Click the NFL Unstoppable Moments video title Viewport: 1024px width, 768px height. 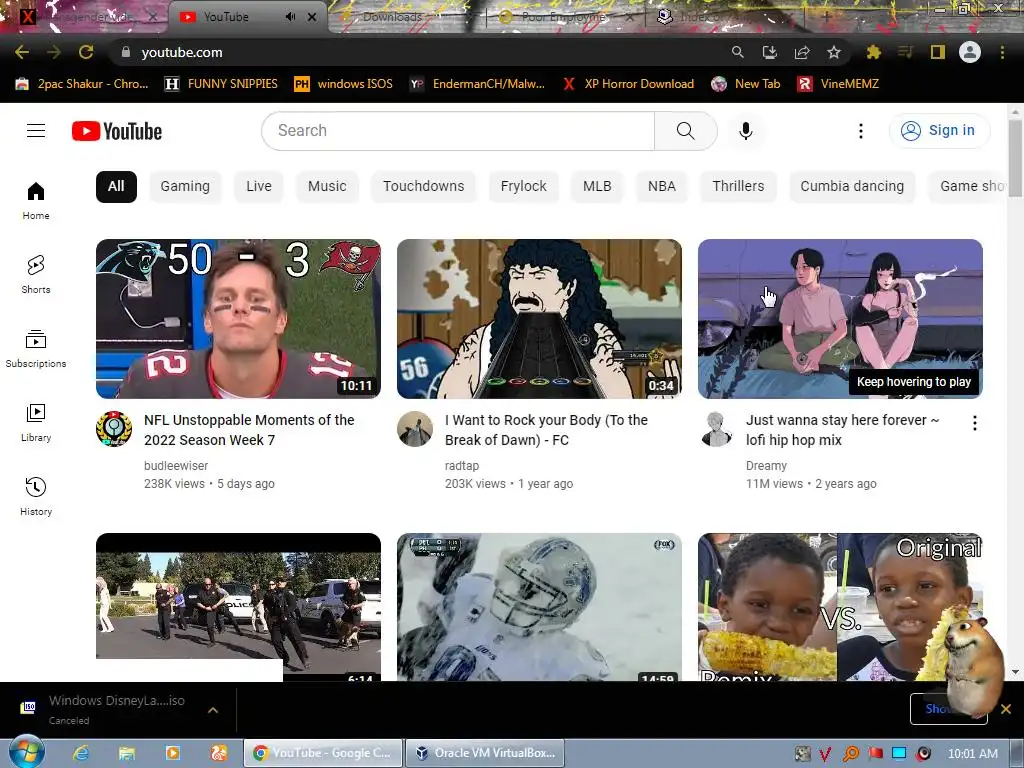click(249, 430)
